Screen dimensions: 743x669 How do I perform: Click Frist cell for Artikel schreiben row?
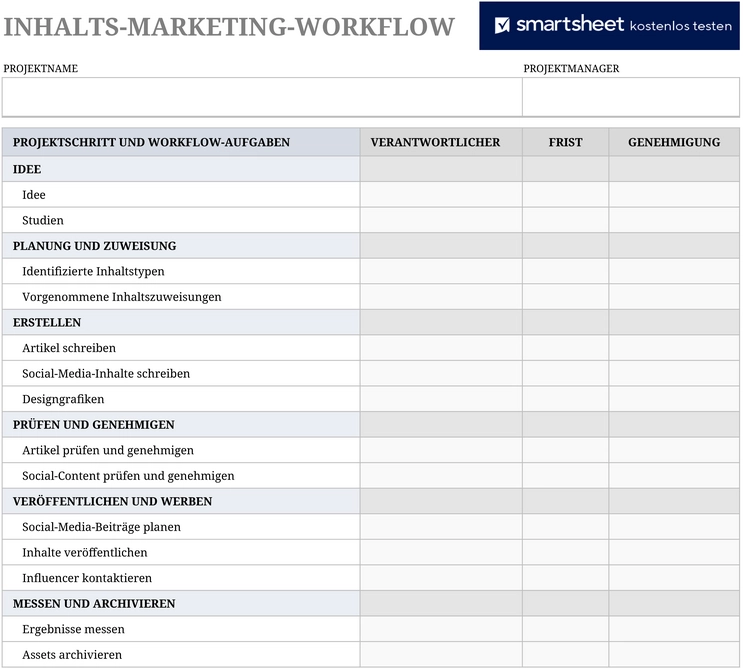(x=566, y=348)
